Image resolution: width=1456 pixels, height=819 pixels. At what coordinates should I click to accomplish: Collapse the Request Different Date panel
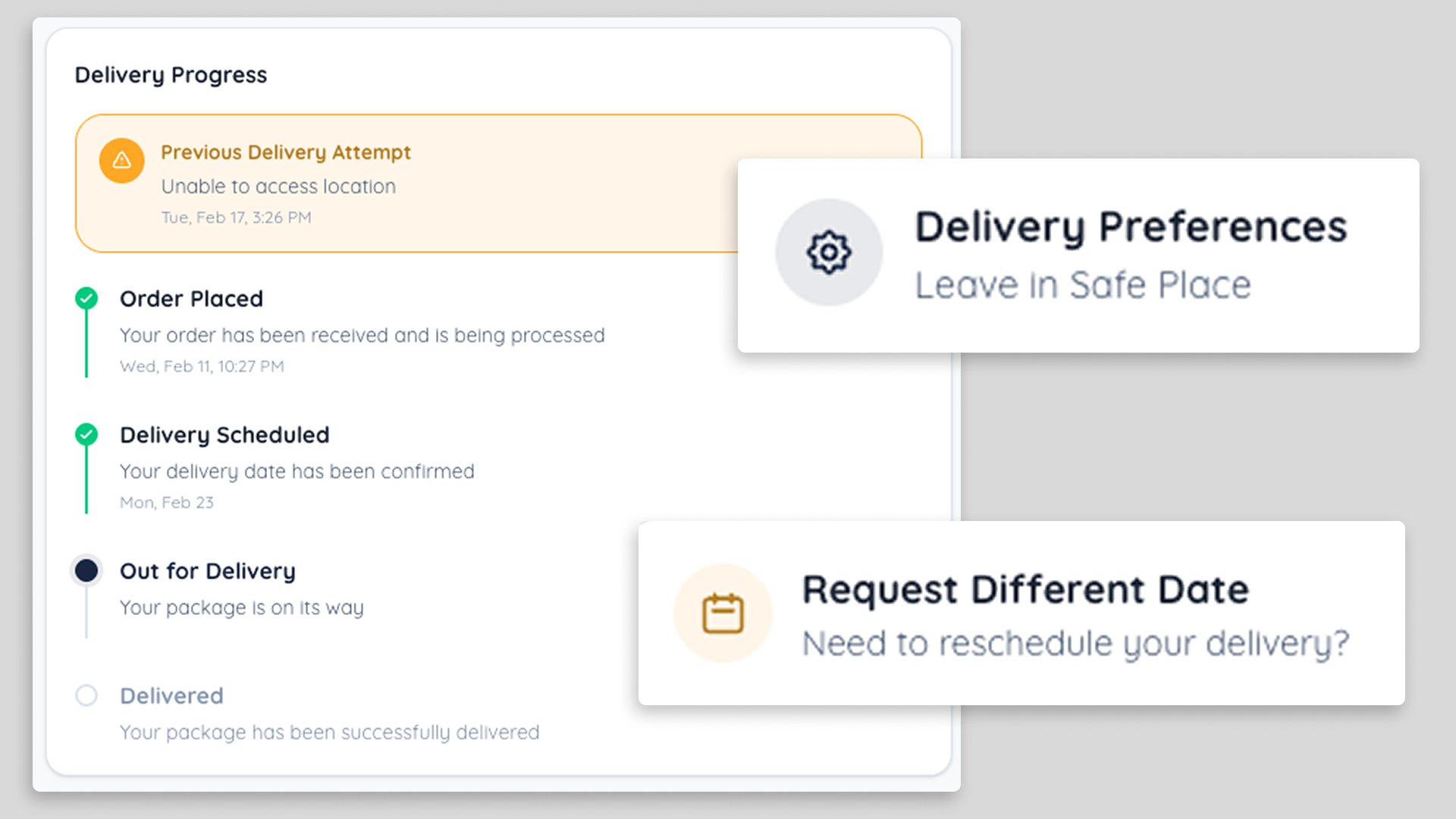coord(1022,614)
